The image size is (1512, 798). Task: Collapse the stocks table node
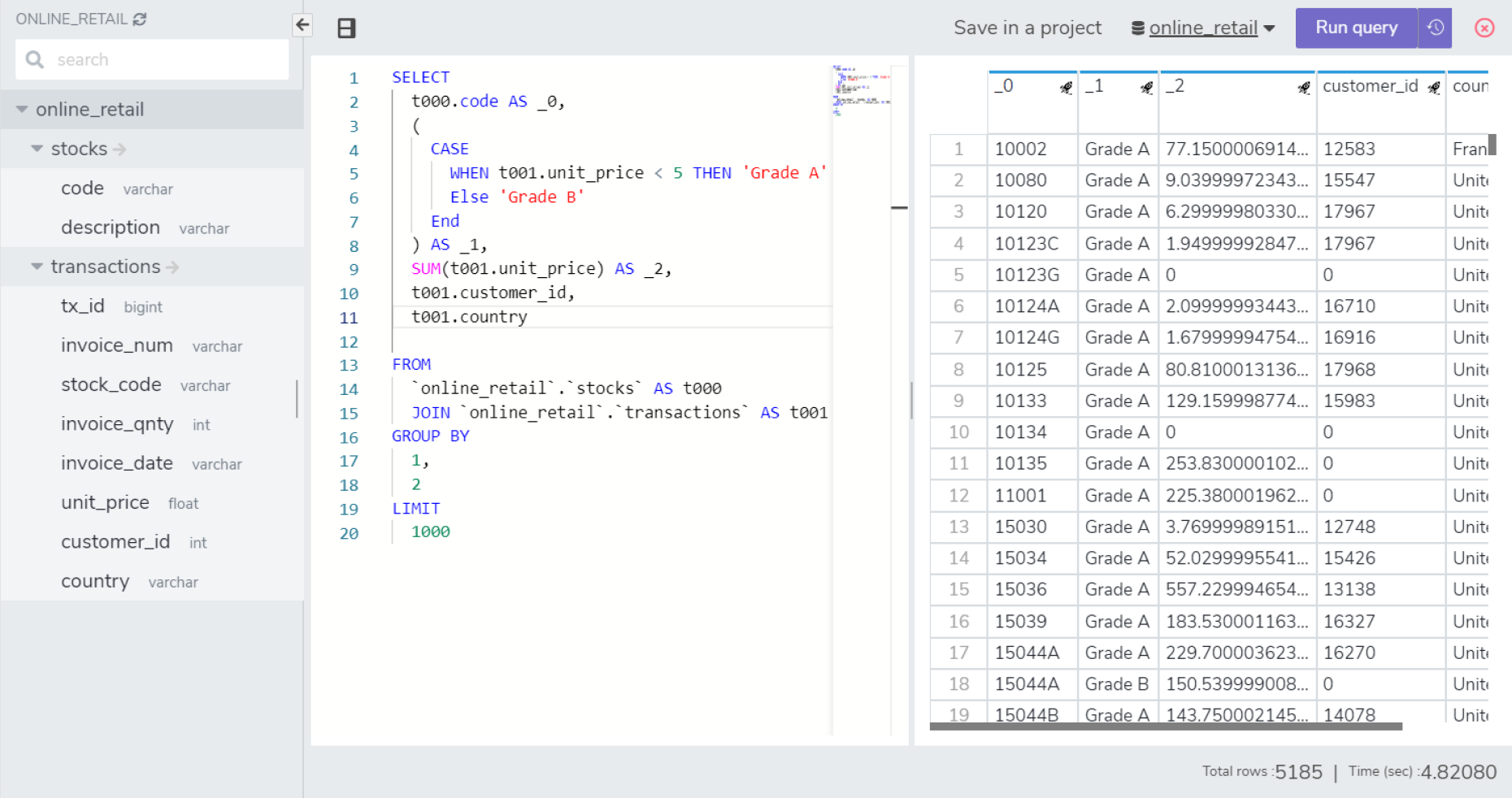37,149
